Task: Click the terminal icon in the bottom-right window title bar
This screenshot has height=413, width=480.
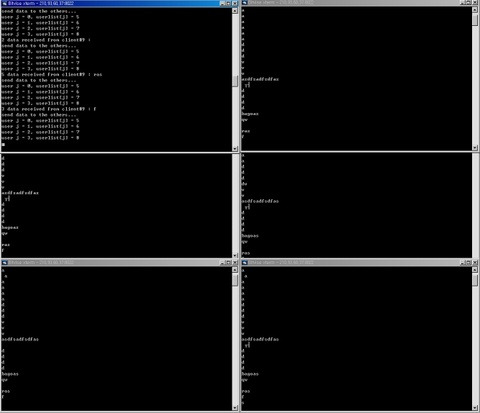Action: (x=244, y=262)
